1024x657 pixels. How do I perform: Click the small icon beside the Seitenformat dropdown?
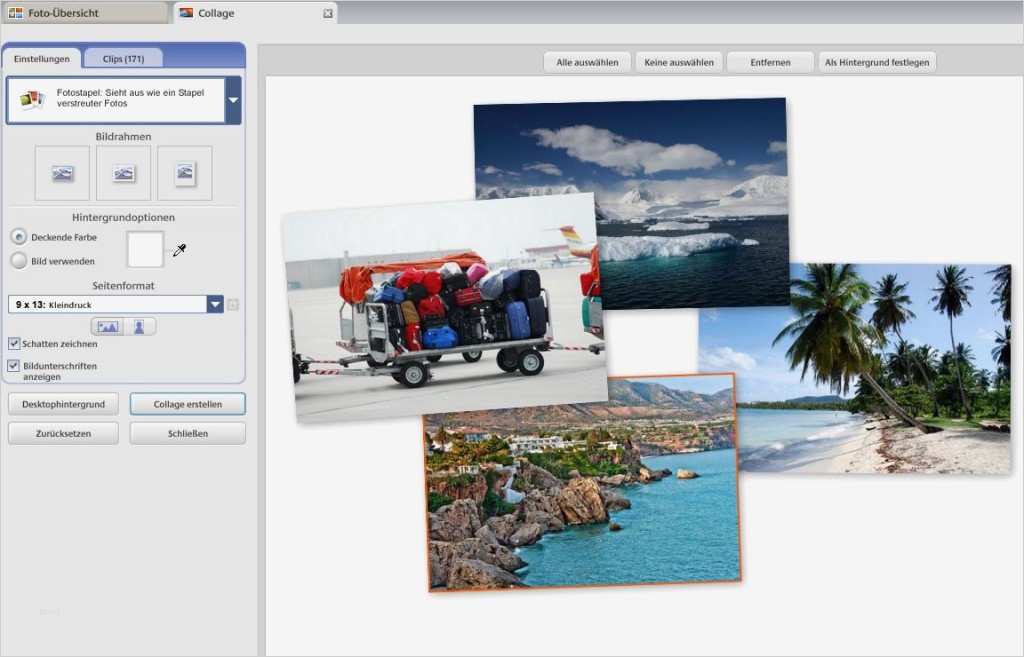pyautogui.click(x=233, y=304)
